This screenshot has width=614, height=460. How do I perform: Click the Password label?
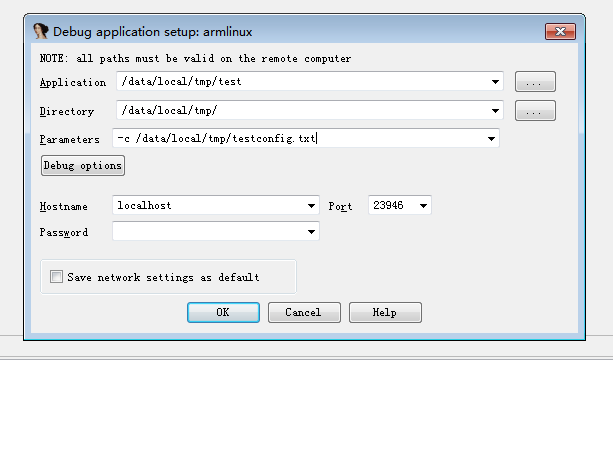tap(64, 233)
